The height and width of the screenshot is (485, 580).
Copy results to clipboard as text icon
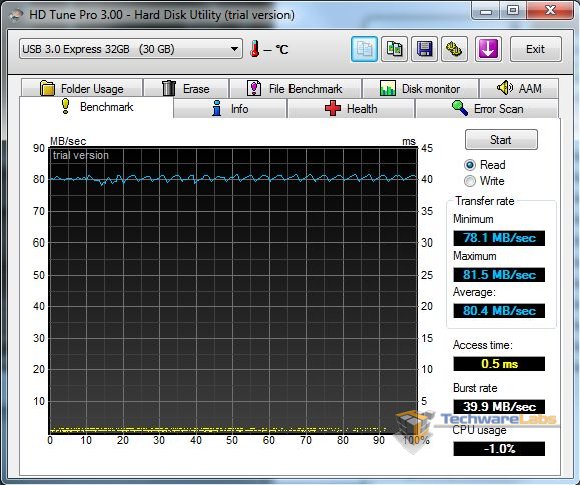pos(364,49)
